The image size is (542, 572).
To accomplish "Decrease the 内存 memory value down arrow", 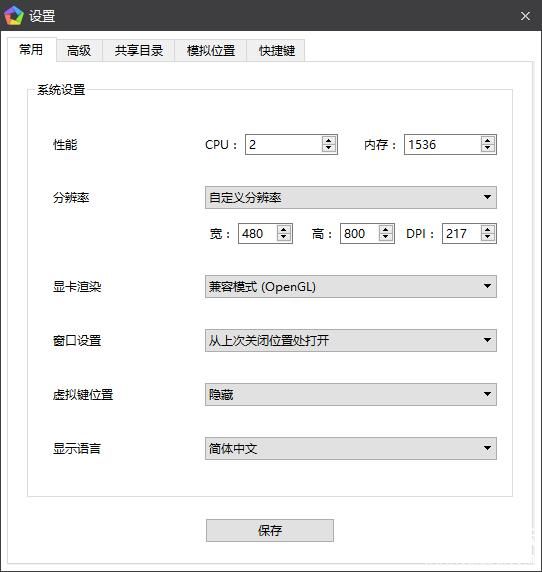I will coord(487,148).
